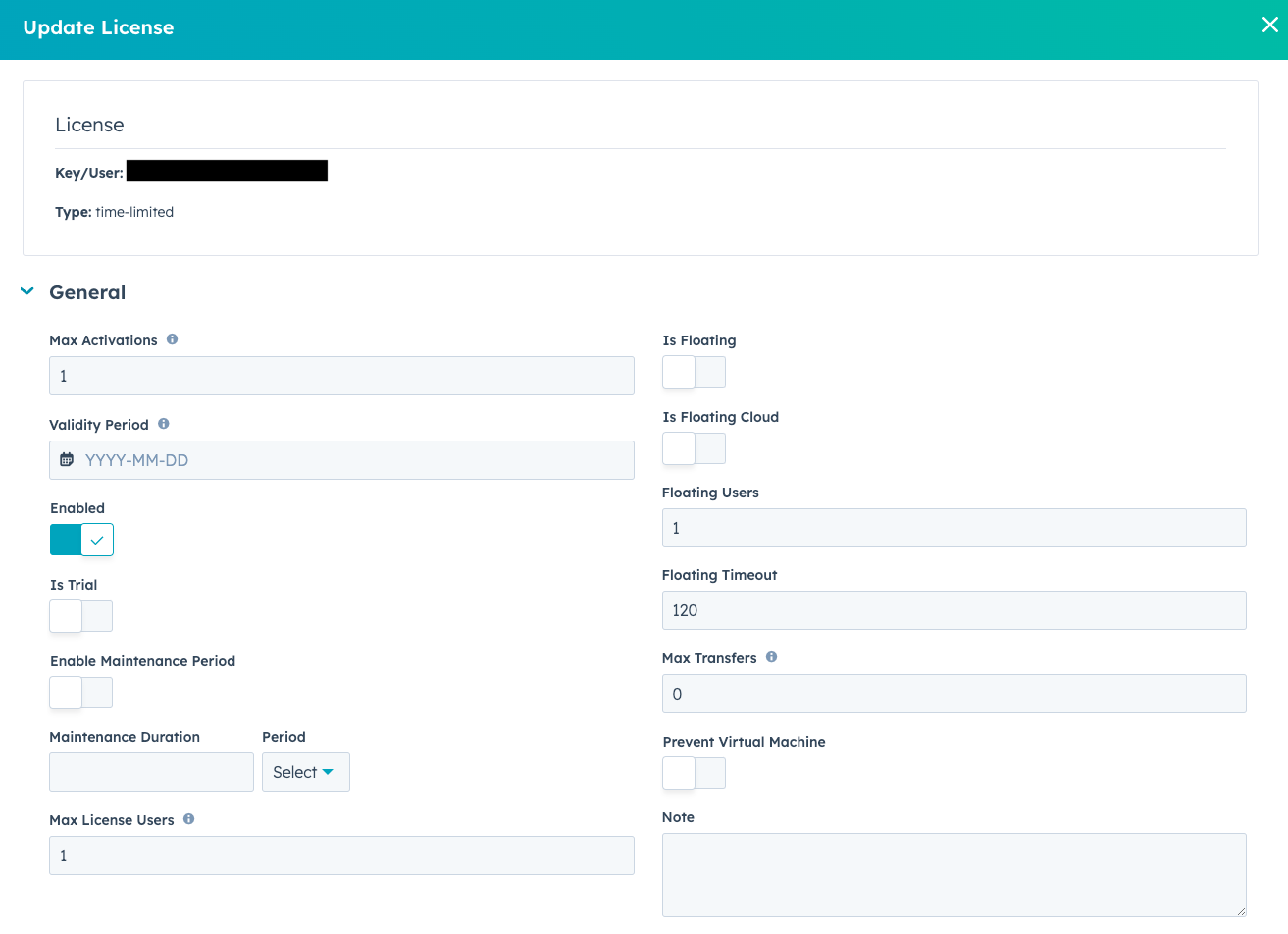
Task: Collapse the General section chevron
Action: point(27,291)
